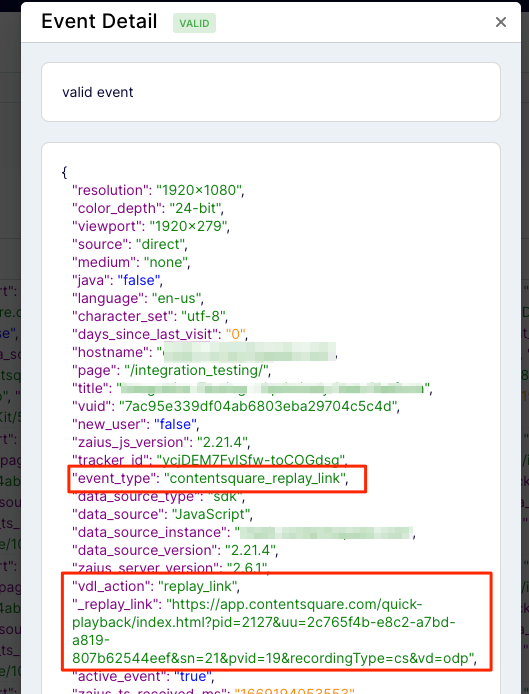Select the "vdl_action": "replay_link" line
Image resolution: width=529 pixels, height=694 pixels.
(x=156, y=586)
